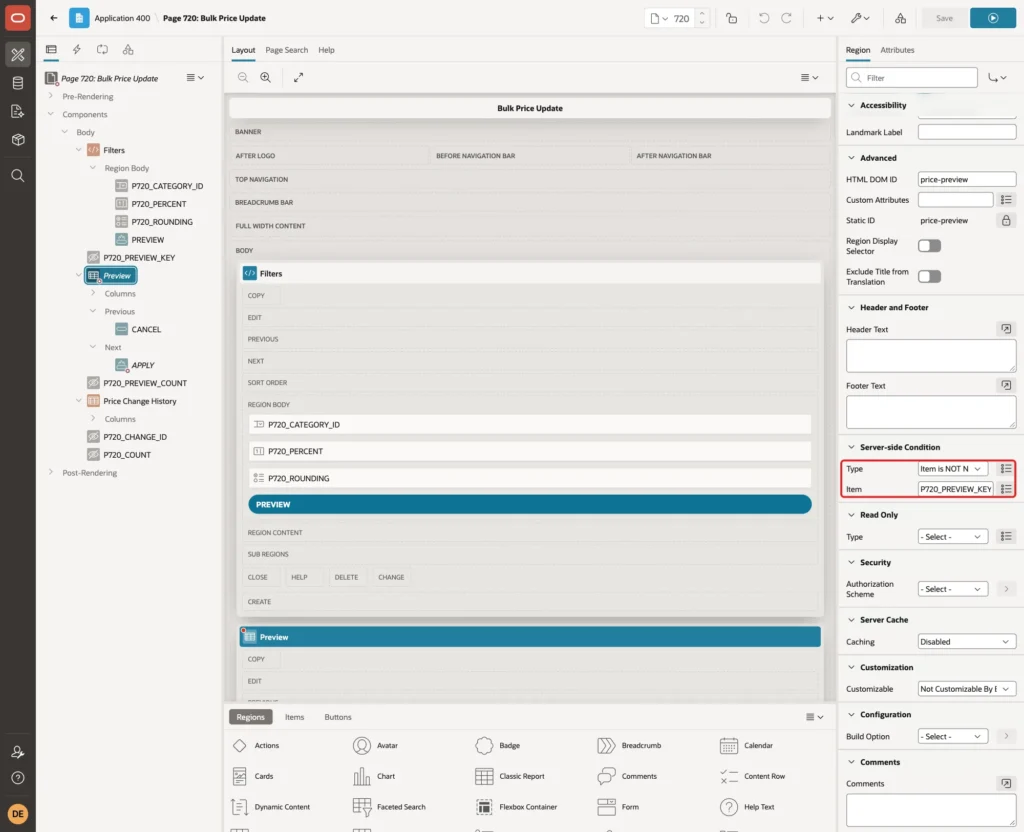Open Comments code editor icon
Screen dimensions: 1024x832
[1006, 784]
